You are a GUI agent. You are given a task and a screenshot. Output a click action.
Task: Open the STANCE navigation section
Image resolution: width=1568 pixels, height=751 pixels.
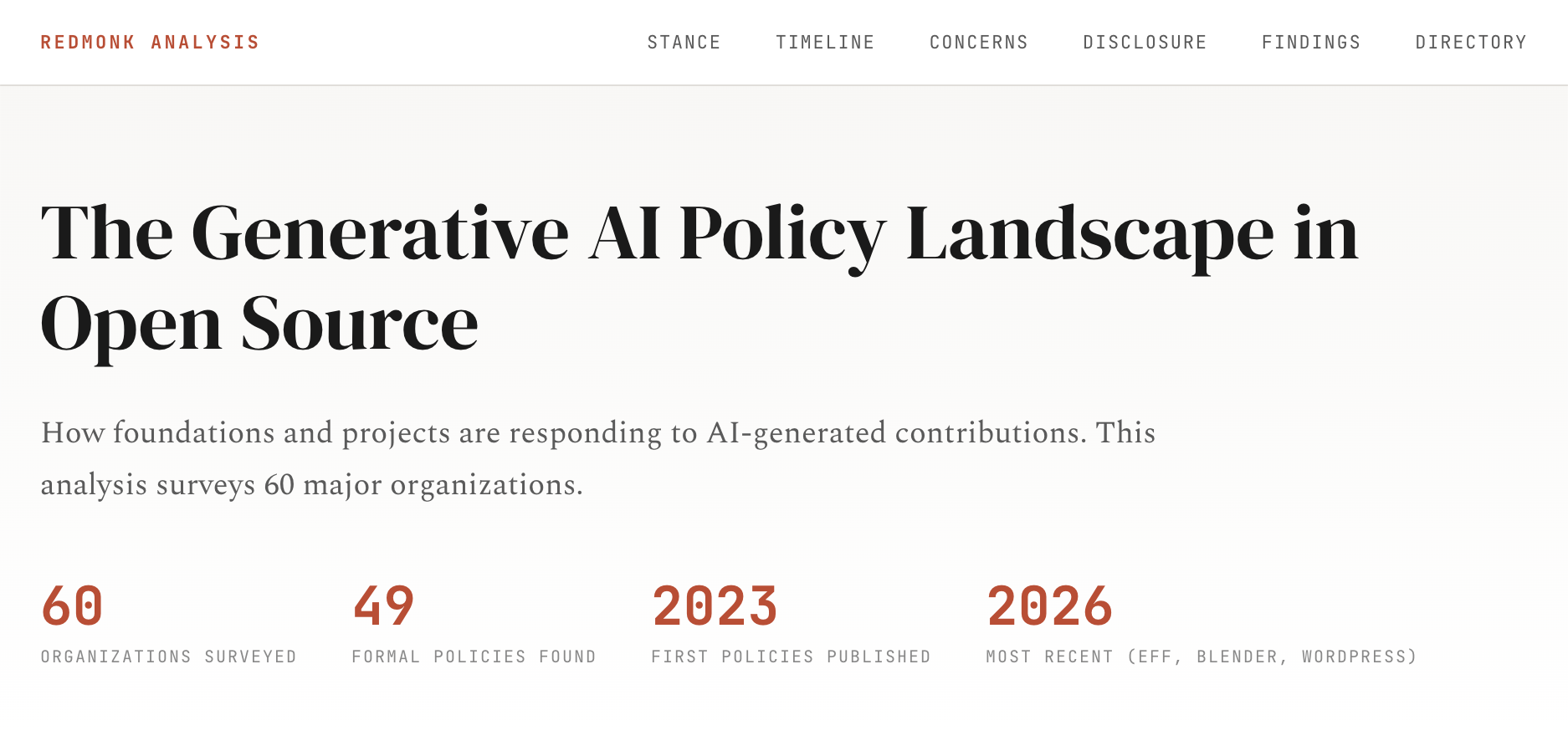coord(684,42)
